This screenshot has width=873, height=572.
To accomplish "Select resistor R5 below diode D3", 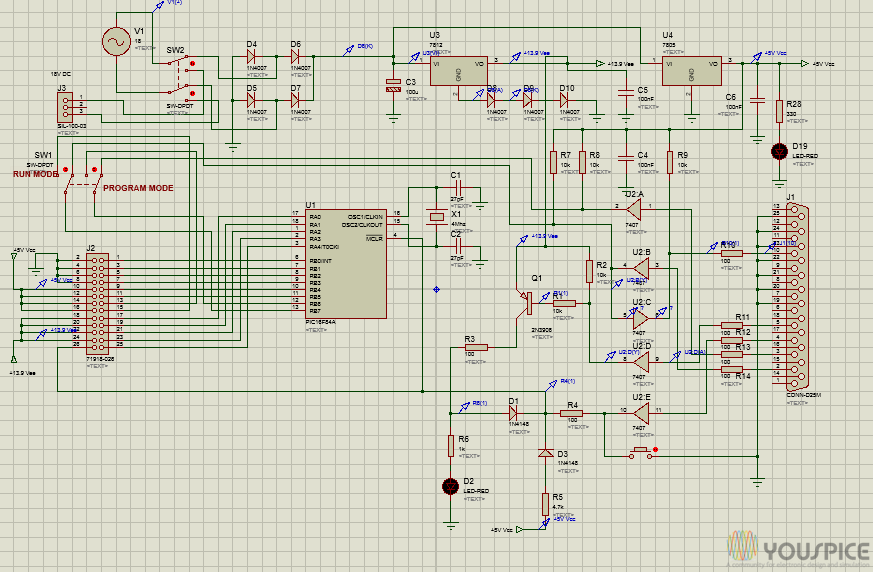I will click(546, 505).
